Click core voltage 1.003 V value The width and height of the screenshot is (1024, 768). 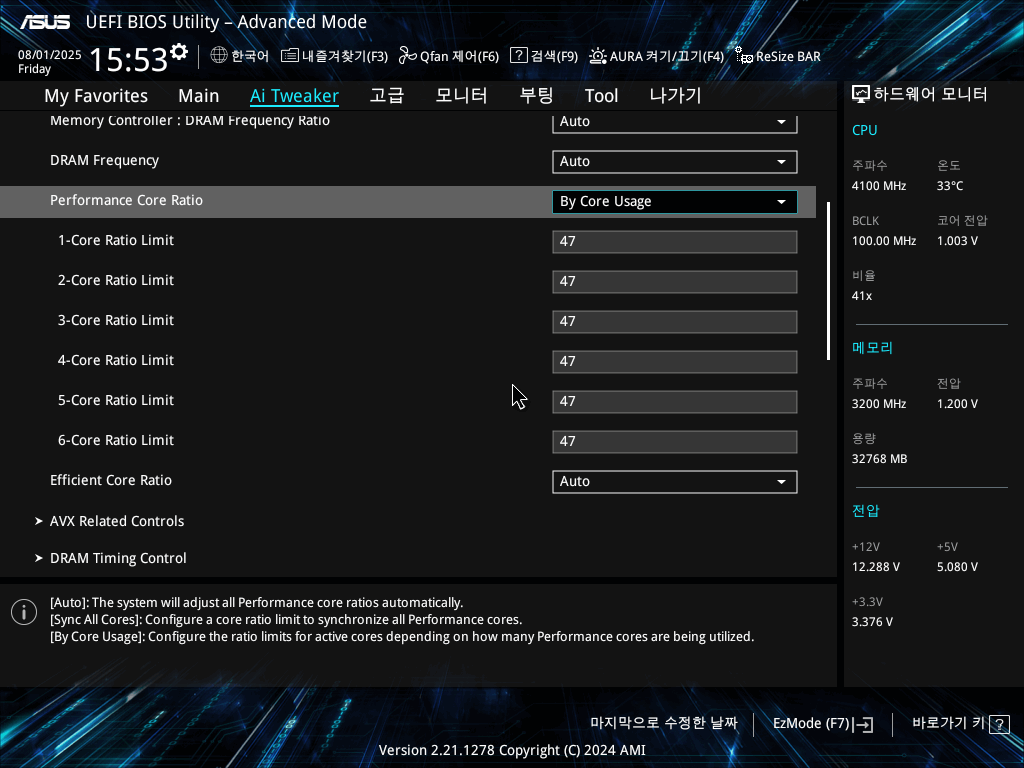(957, 241)
